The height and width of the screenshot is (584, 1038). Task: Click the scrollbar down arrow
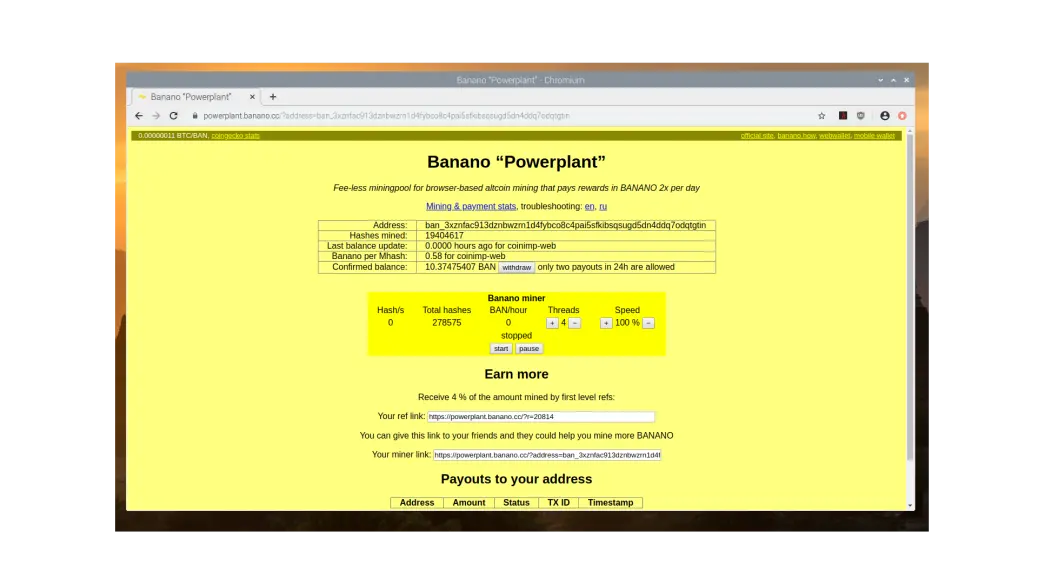tap(910, 505)
